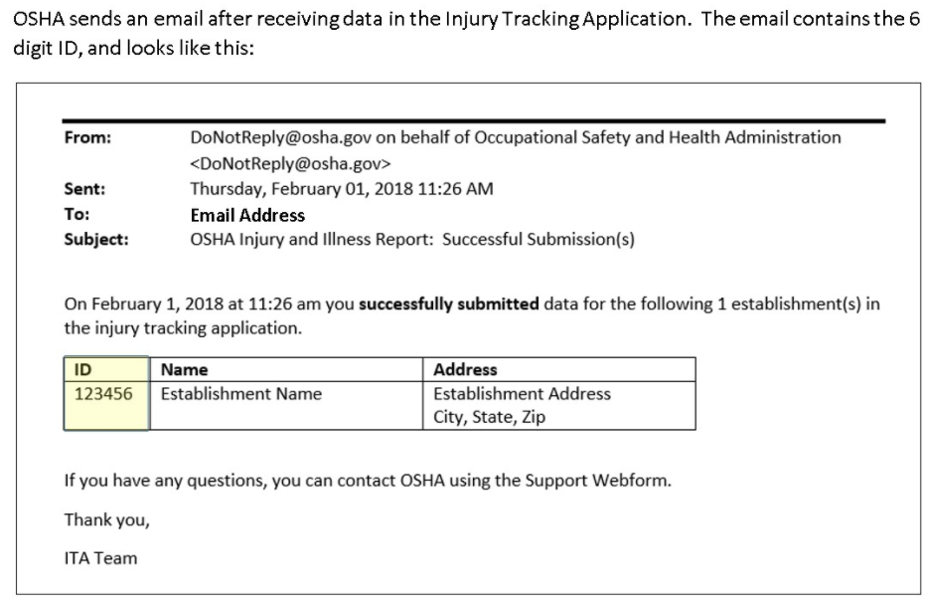Click the 123456 ID value cell
This screenshot has height=610, width=927.
104,394
